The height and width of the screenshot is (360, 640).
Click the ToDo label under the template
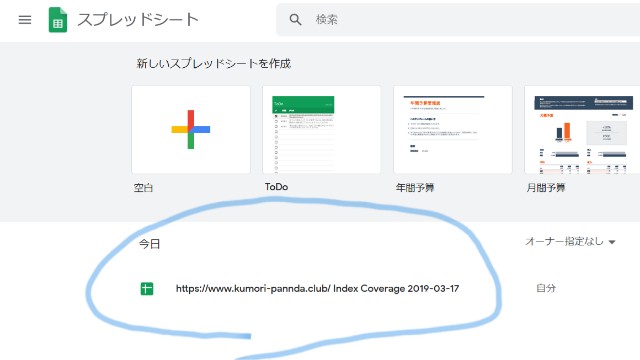(276, 187)
